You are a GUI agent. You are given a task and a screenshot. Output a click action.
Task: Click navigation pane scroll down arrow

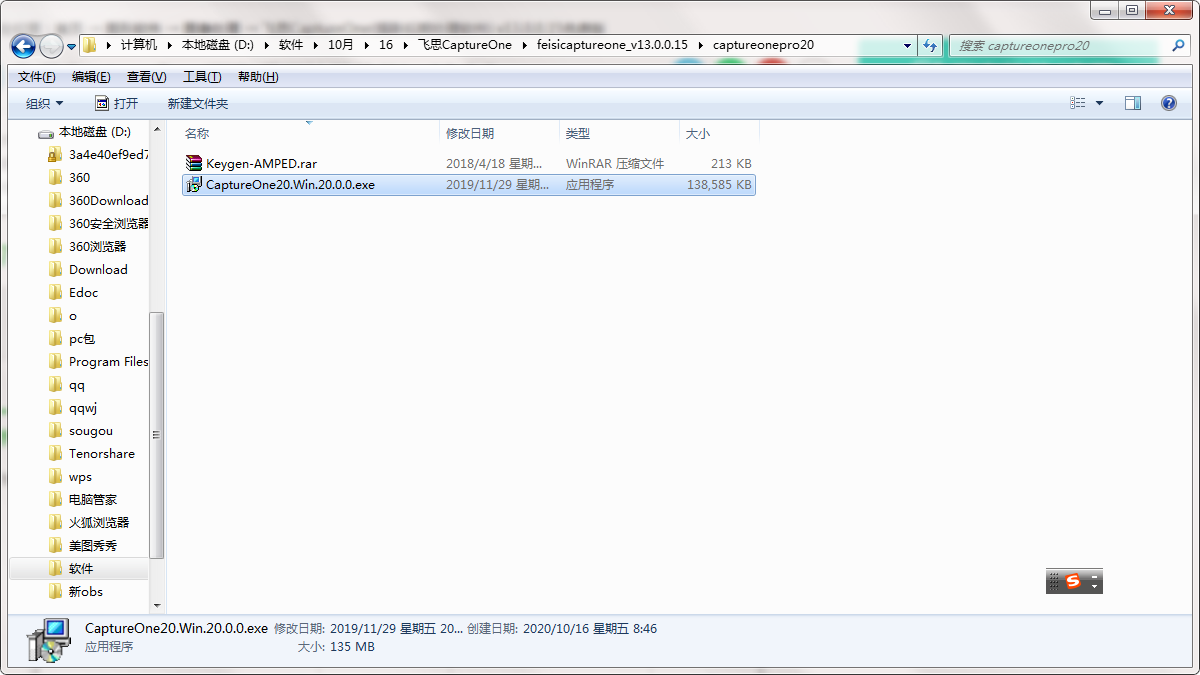pyautogui.click(x=156, y=606)
